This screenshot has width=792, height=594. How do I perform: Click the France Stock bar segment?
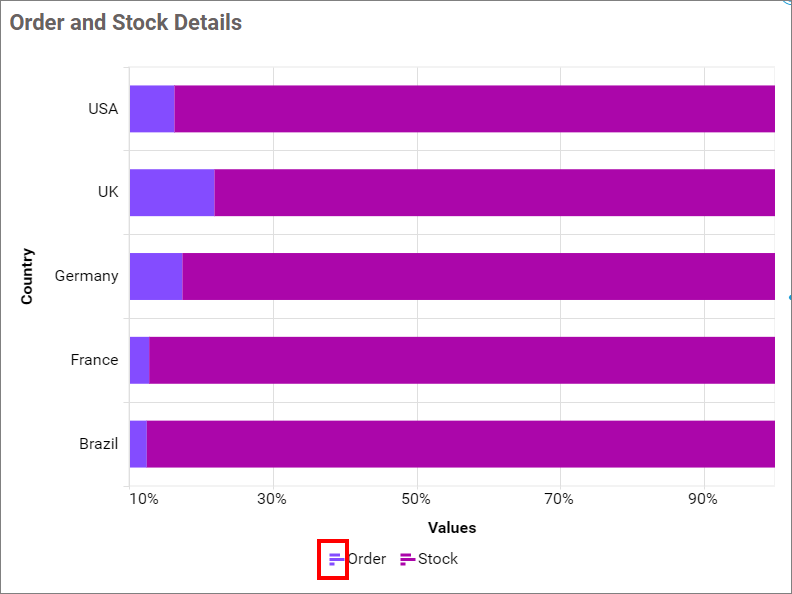pyautogui.click(x=462, y=360)
